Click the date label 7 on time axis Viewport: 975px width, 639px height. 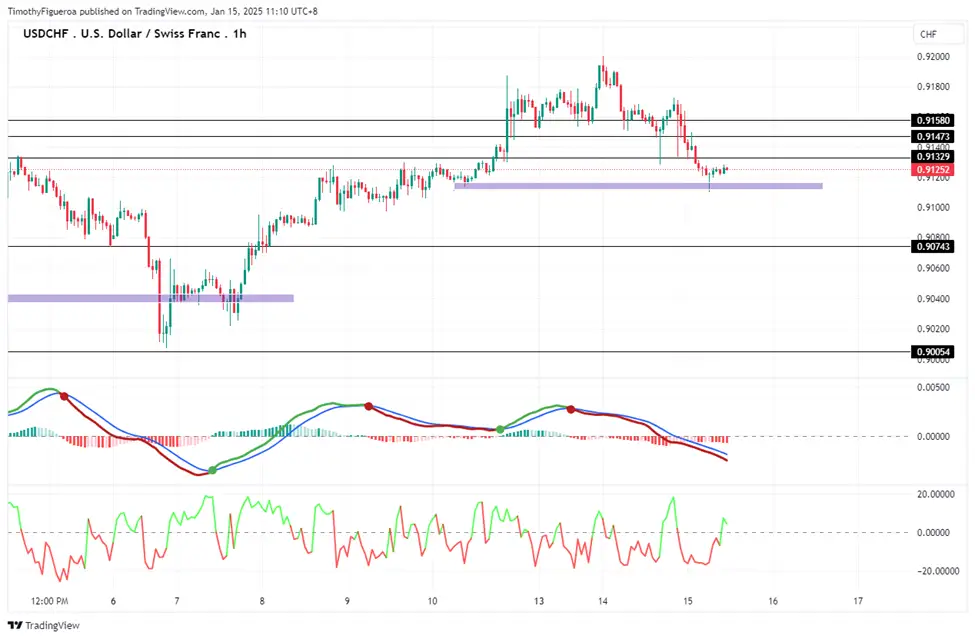pyautogui.click(x=177, y=601)
